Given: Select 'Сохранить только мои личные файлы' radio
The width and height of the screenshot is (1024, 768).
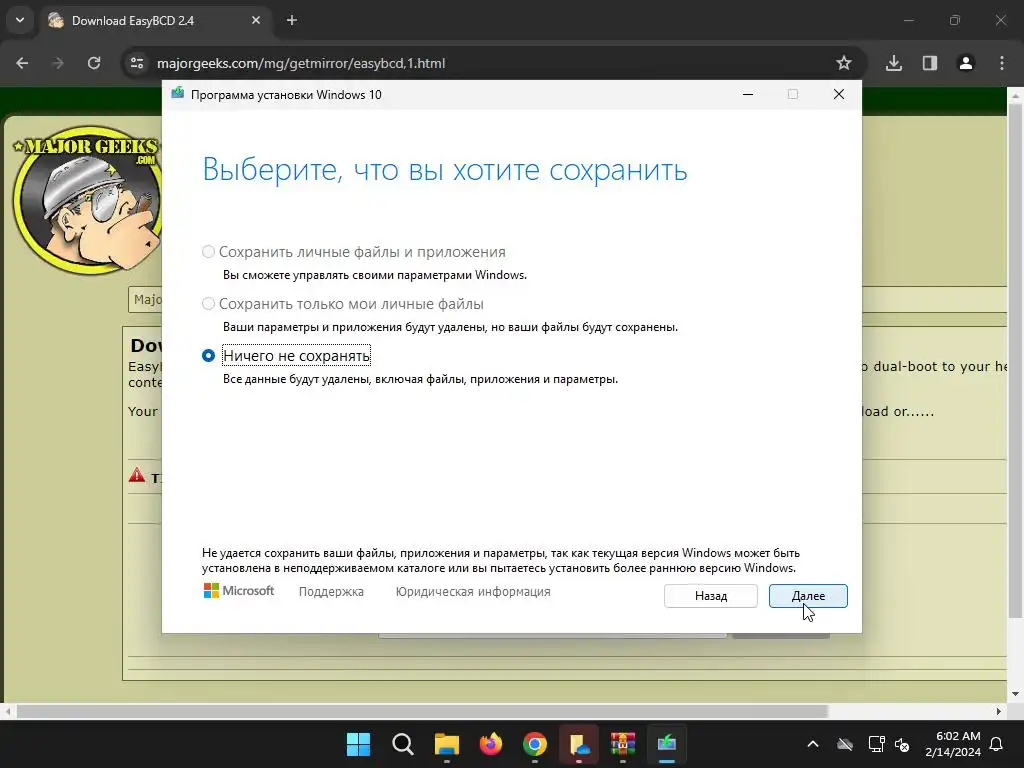Looking at the screenshot, I should [208, 304].
